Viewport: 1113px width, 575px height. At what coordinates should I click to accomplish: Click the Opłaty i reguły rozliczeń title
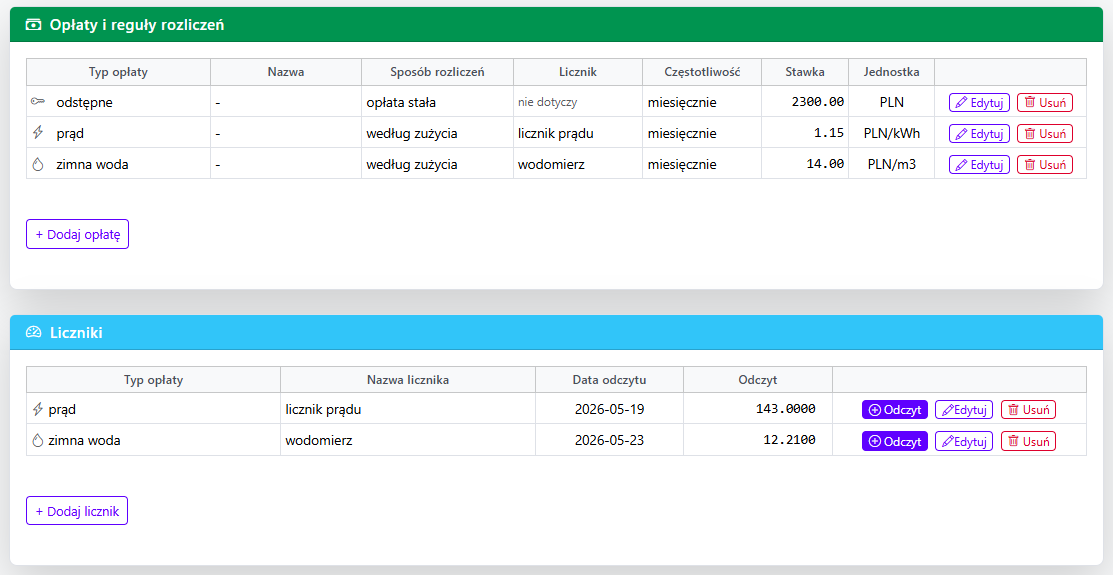[137, 25]
